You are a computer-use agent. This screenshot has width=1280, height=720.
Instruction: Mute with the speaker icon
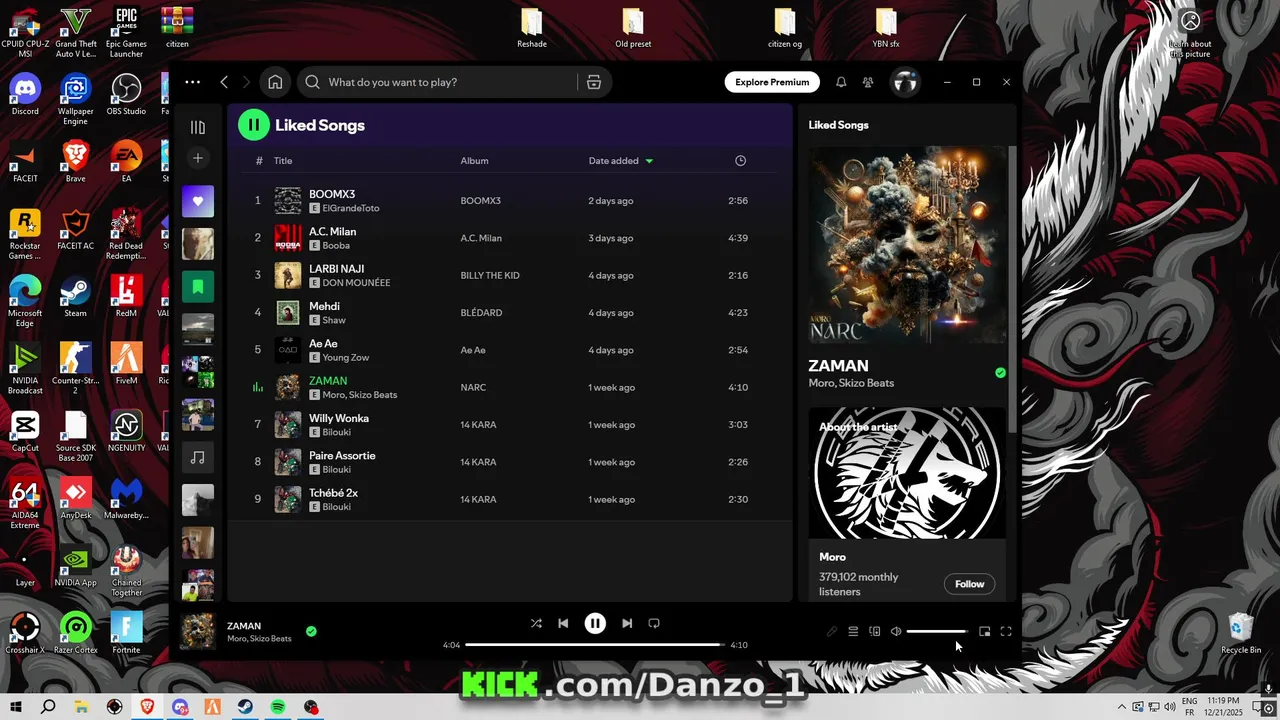896,631
